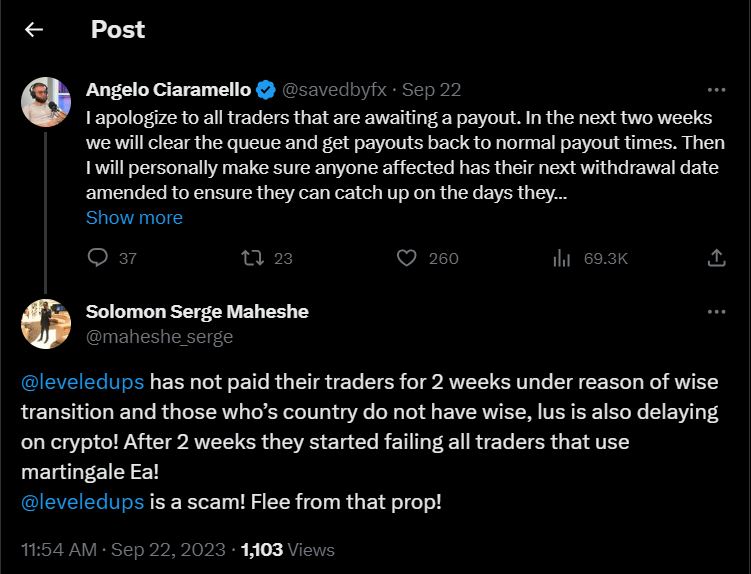This screenshot has height=574, width=751.
Task: Open the @maheshe_serge handle
Action: click(x=159, y=337)
